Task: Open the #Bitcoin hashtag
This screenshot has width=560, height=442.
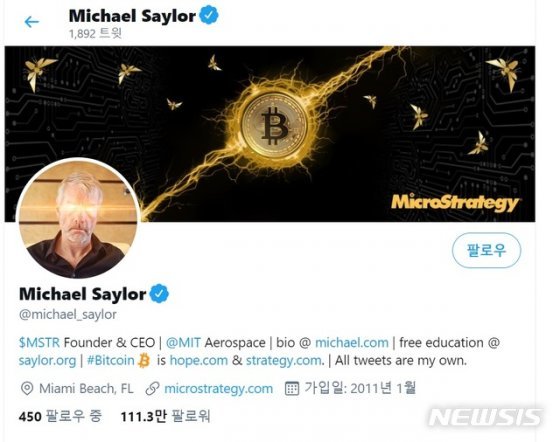Action: click(111, 360)
